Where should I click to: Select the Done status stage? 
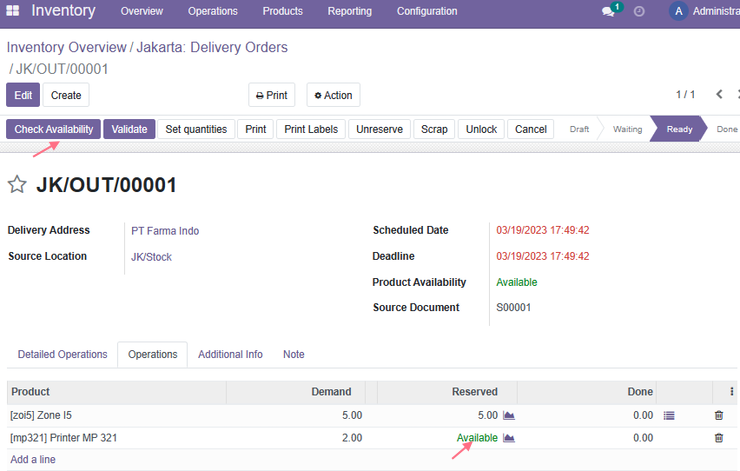726,129
